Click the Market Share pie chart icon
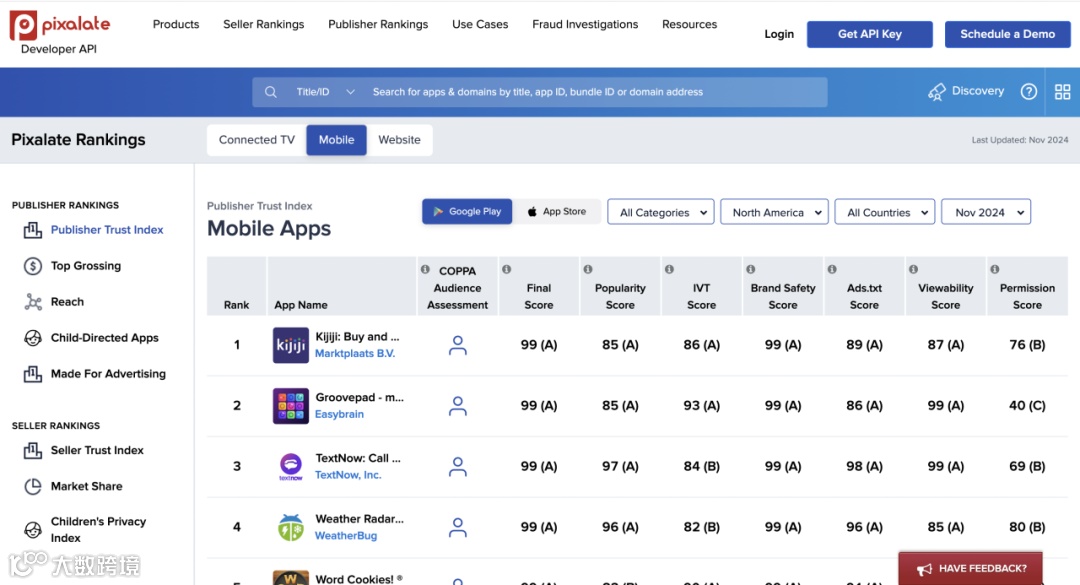 (x=32, y=486)
